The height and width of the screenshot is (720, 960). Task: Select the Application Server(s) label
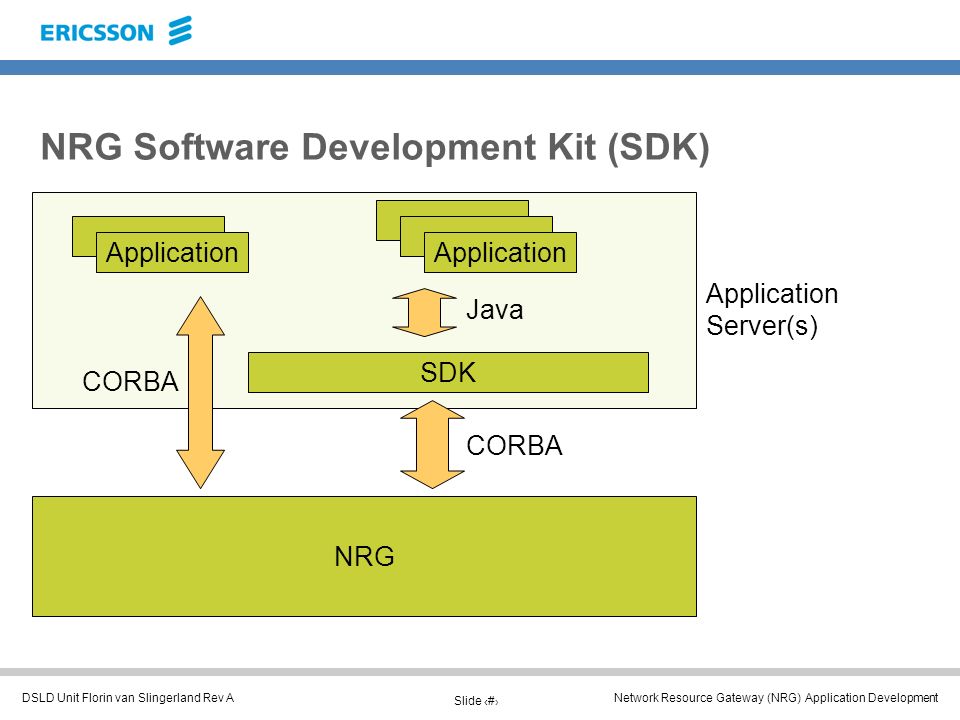click(x=771, y=310)
